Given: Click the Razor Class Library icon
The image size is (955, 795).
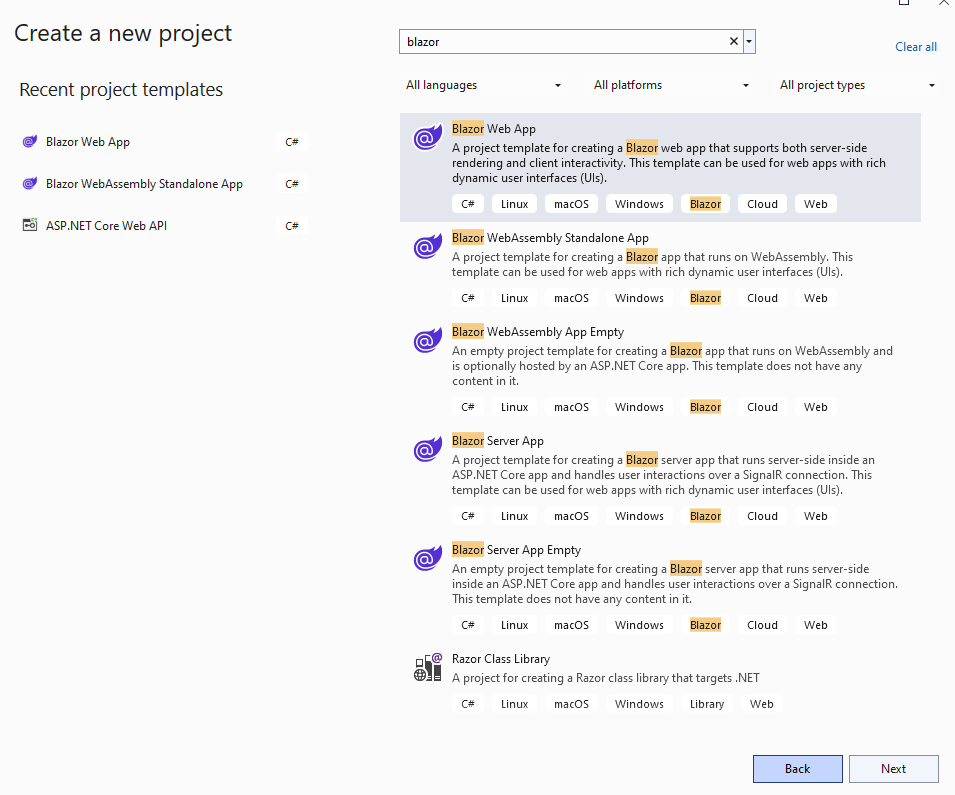Looking at the screenshot, I should [428, 667].
